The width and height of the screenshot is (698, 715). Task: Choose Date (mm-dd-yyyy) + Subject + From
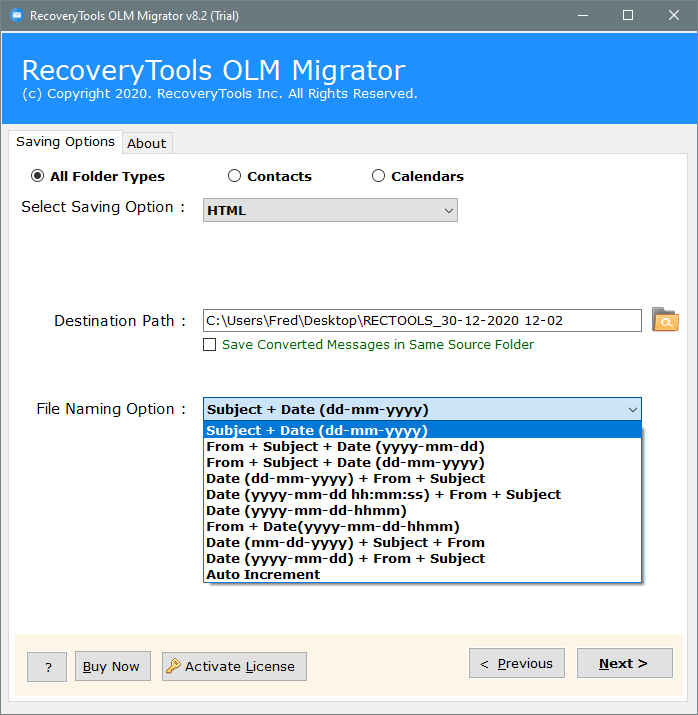[x=422, y=542]
